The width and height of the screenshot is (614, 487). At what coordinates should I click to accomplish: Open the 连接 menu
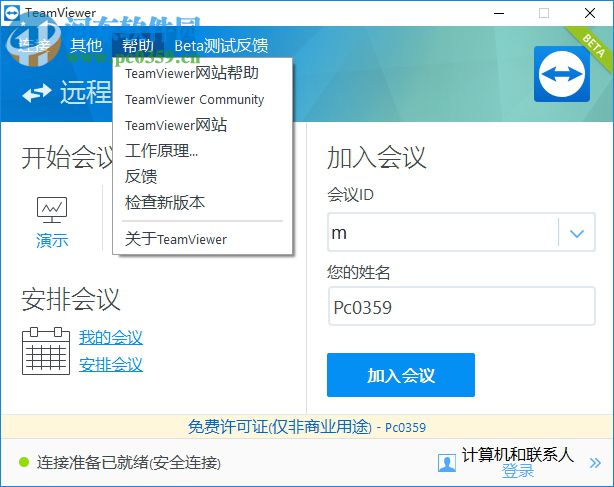tap(34, 46)
